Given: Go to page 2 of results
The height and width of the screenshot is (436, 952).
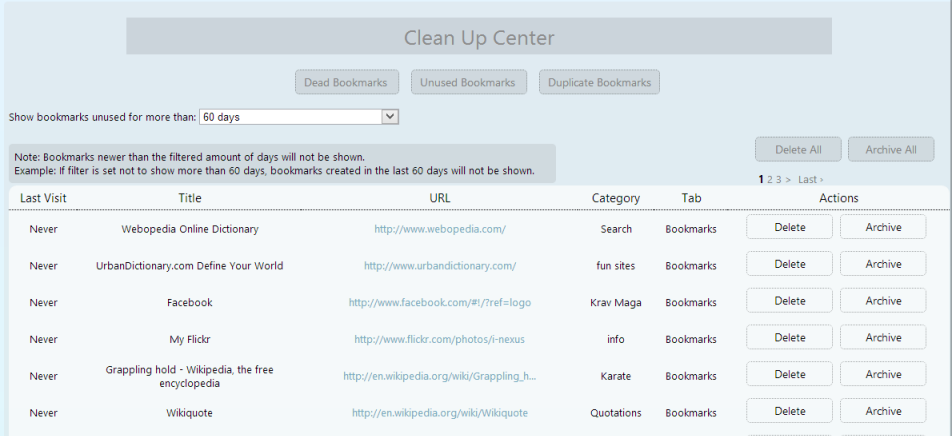Looking at the screenshot, I should pyautogui.click(x=770, y=180).
